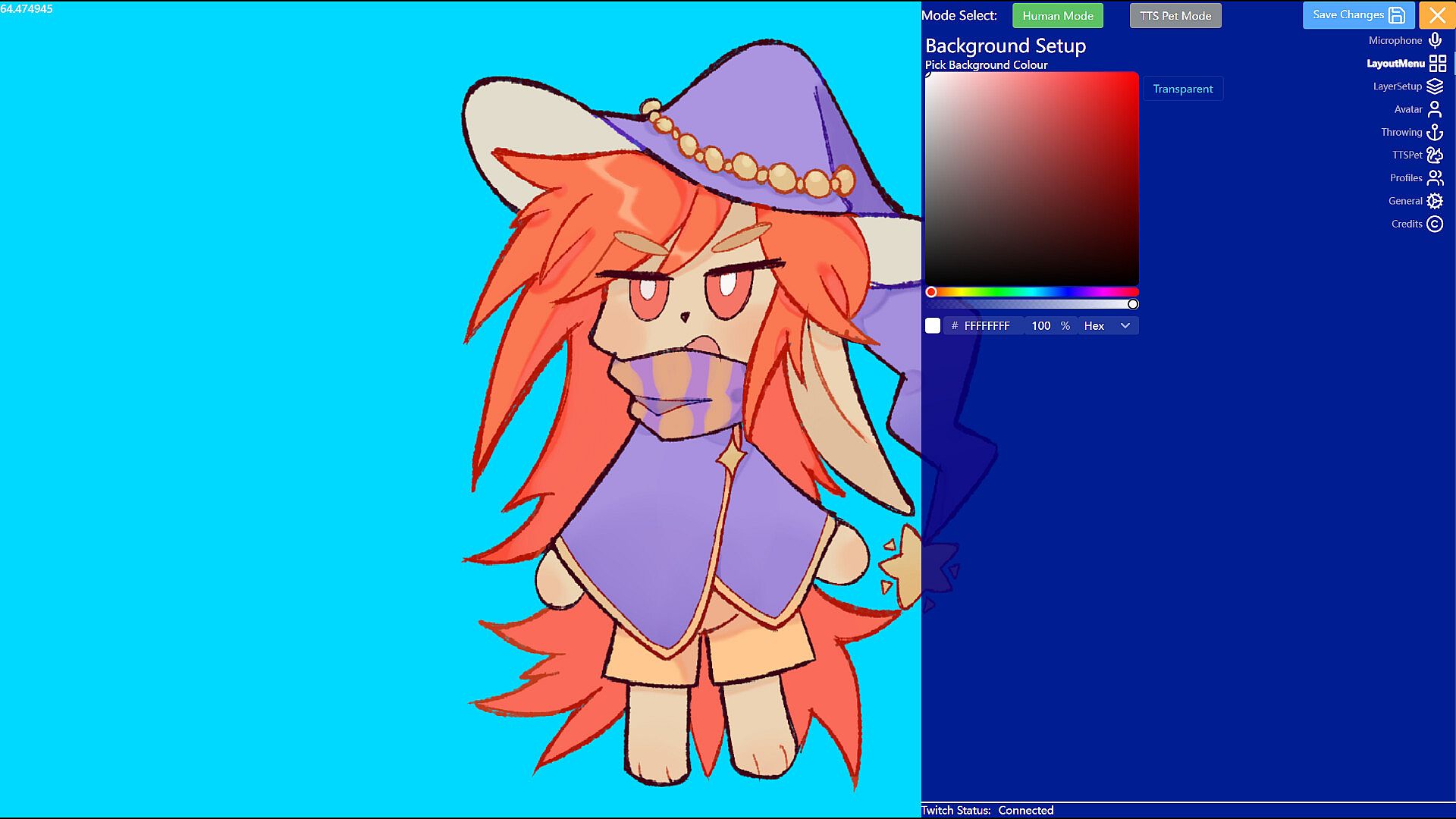Viewport: 1456px width, 819px height.
Task: Open the LayoutMenu grid icon
Action: tap(1437, 64)
